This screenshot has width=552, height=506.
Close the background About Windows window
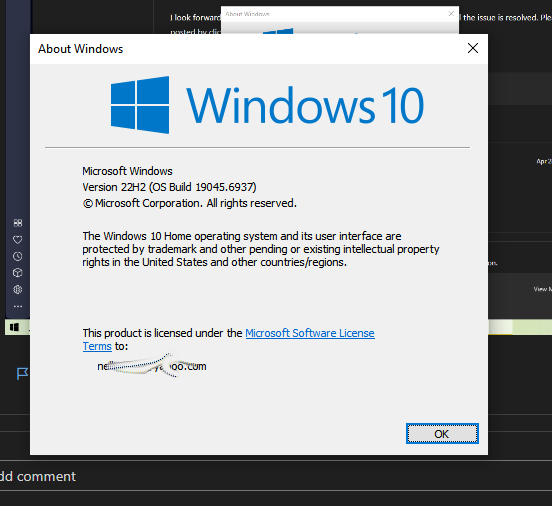(451, 14)
